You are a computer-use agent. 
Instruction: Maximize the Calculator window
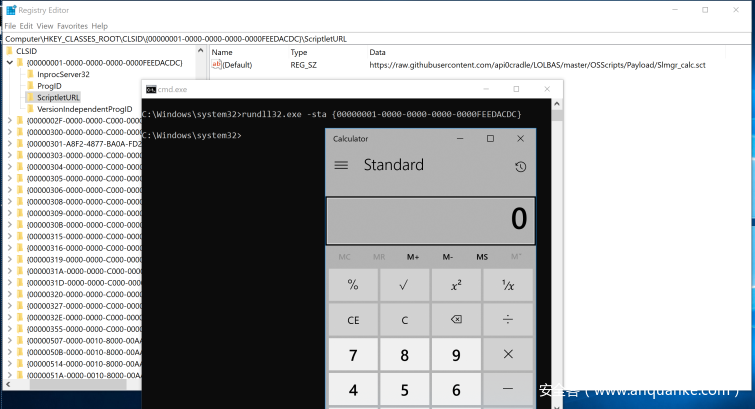point(490,139)
